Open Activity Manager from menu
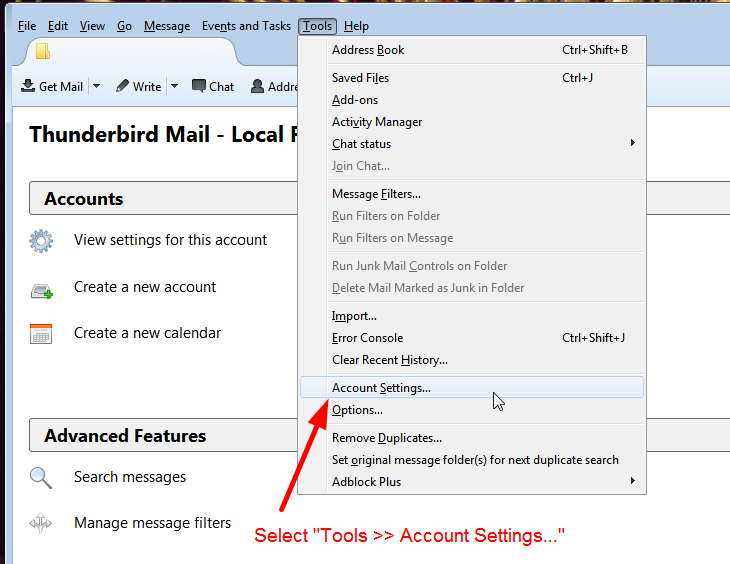 click(x=472, y=122)
